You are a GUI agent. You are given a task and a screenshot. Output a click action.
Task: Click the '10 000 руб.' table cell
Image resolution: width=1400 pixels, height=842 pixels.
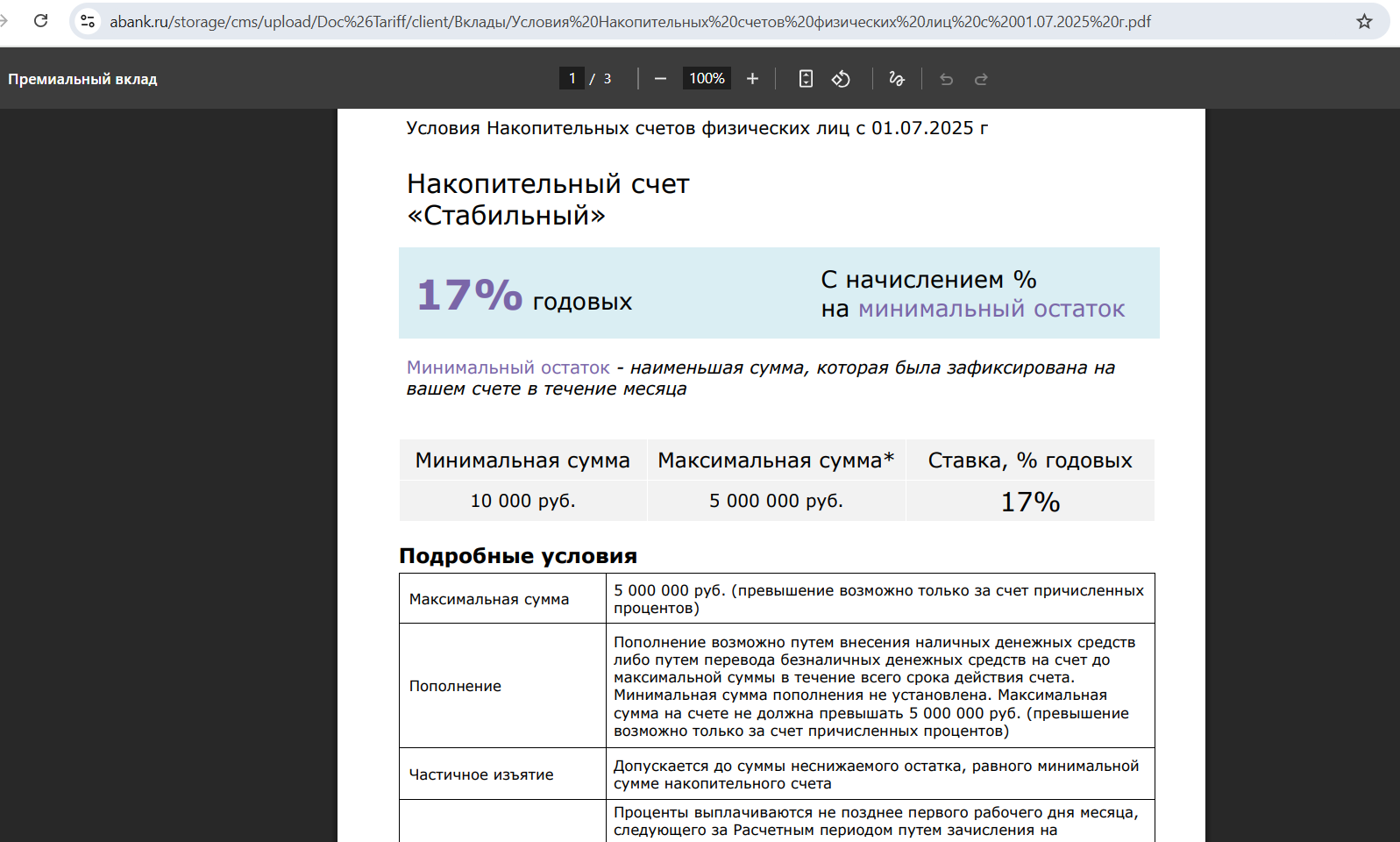coord(522,501)
